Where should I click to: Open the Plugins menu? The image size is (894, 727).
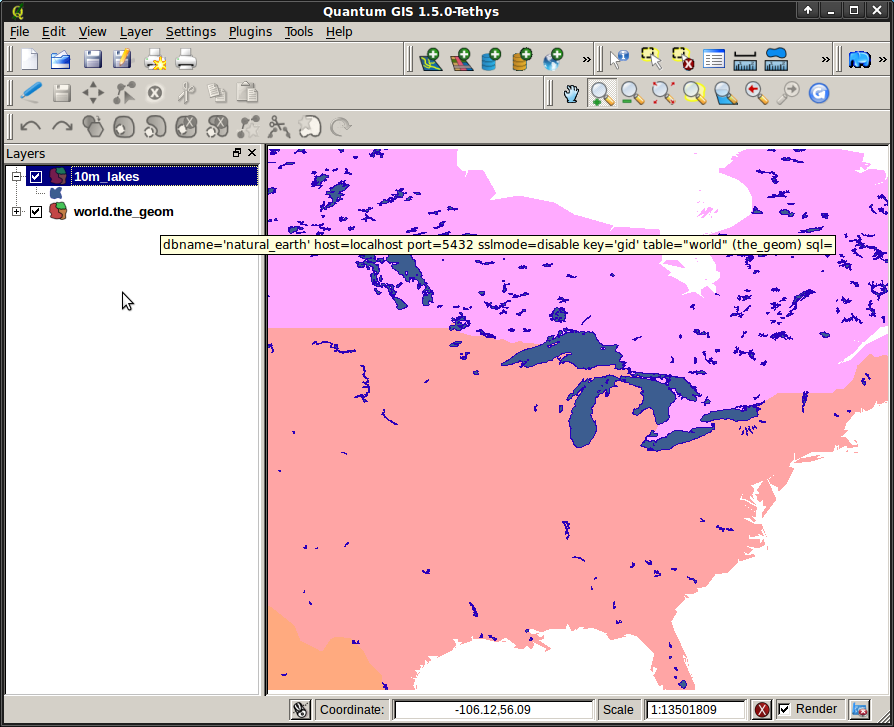250,32
